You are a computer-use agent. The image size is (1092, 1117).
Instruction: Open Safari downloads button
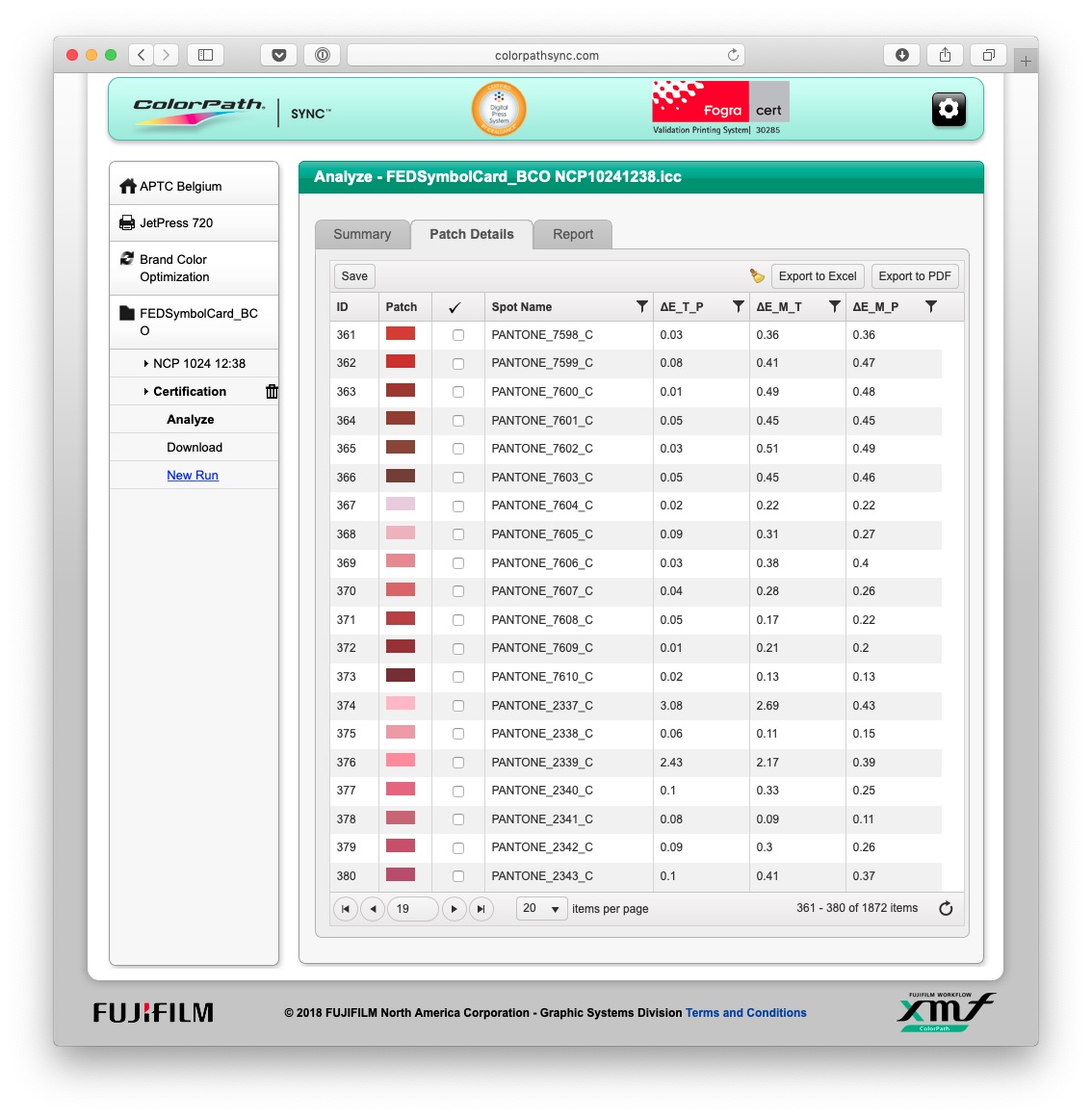(901, 55)
